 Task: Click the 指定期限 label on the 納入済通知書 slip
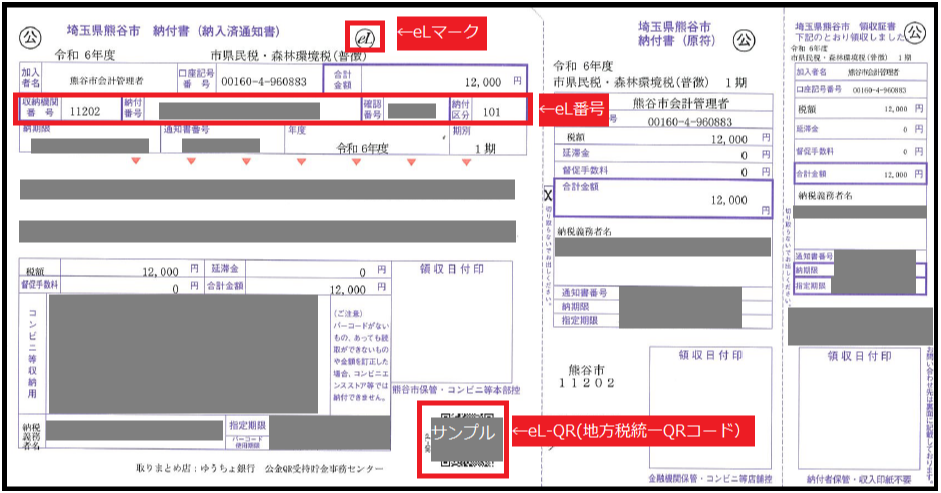pyautogui.click(x=247, y=425)
